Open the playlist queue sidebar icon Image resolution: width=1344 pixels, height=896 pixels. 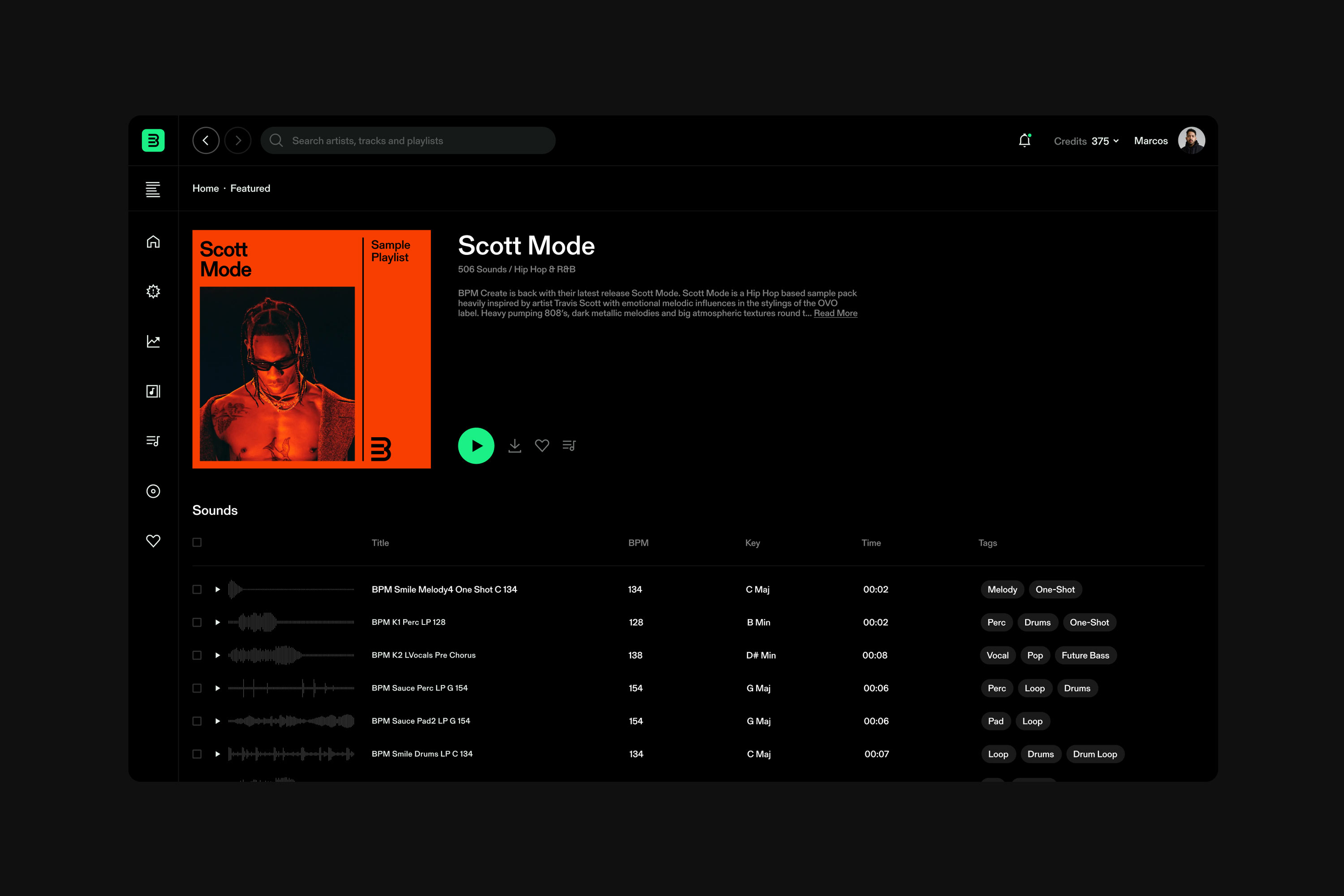tap(153, 441)
